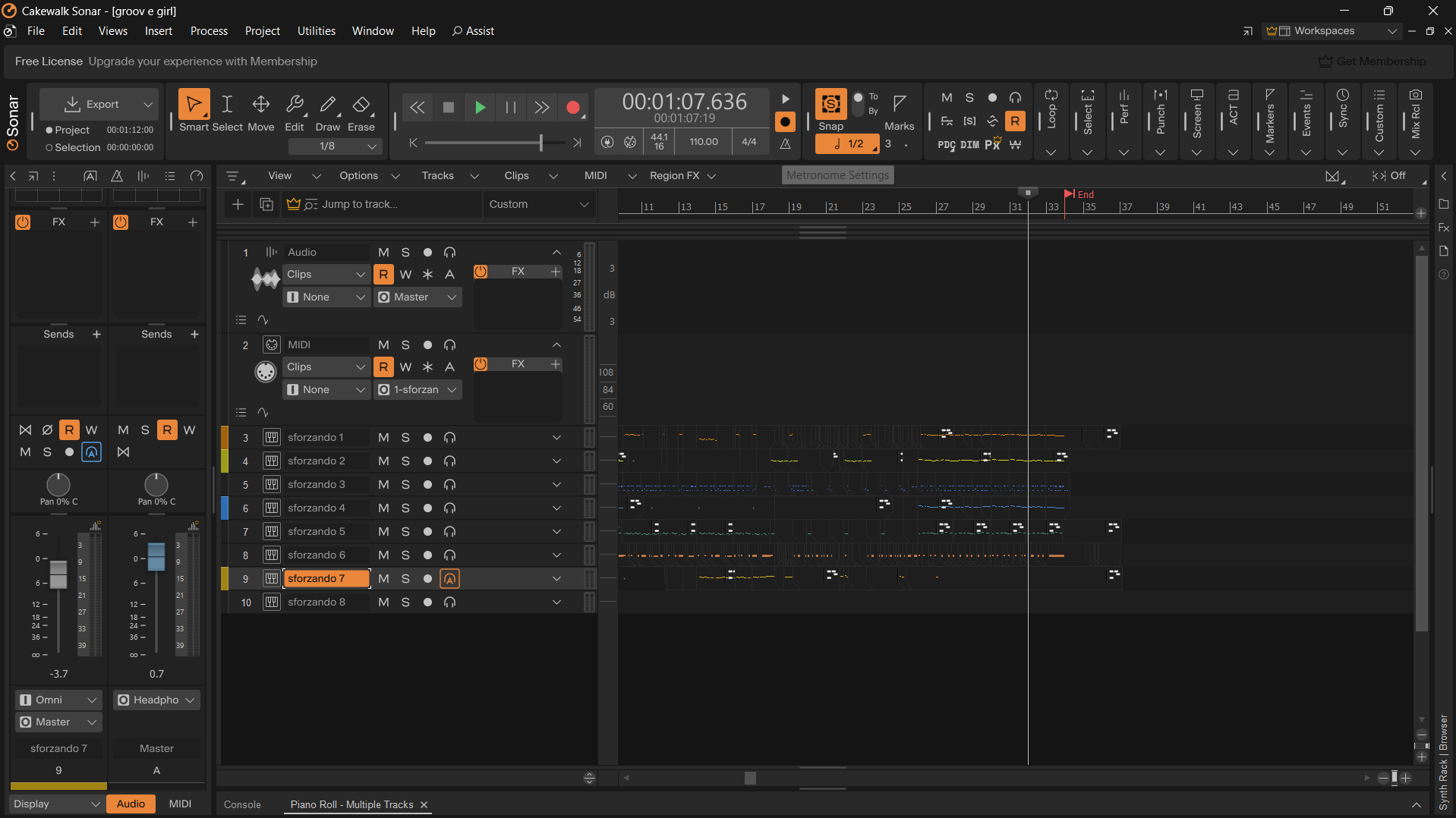Select the Smart tool
The height and width of the screenshot is (818, 1456).
194,104
